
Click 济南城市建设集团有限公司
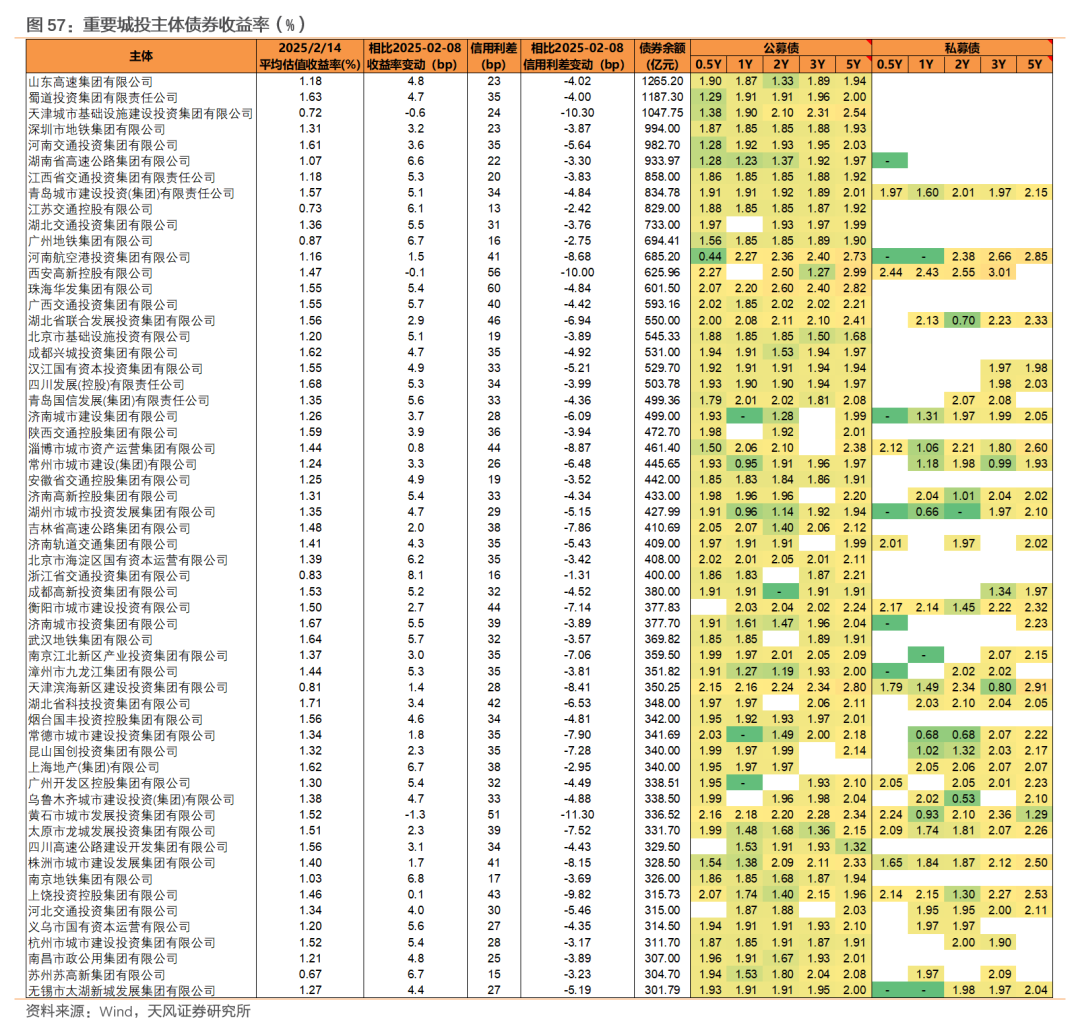click(103, 417)
